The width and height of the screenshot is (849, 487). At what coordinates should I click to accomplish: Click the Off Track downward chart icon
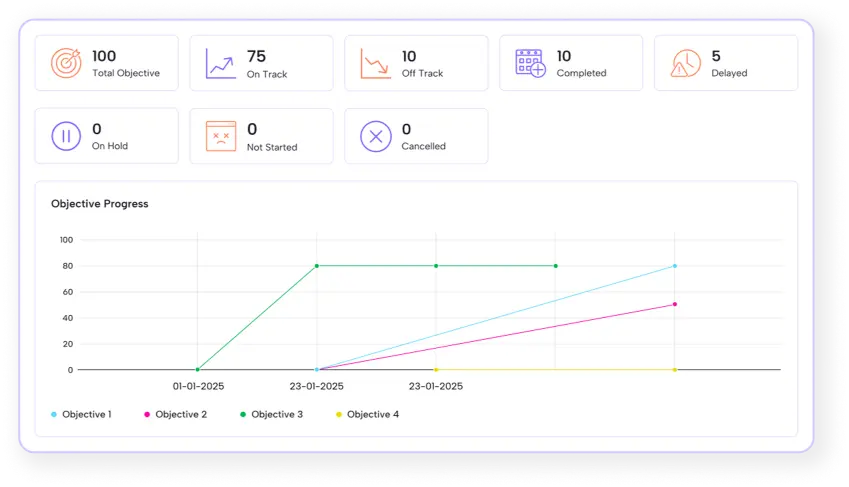click(376, 64)
